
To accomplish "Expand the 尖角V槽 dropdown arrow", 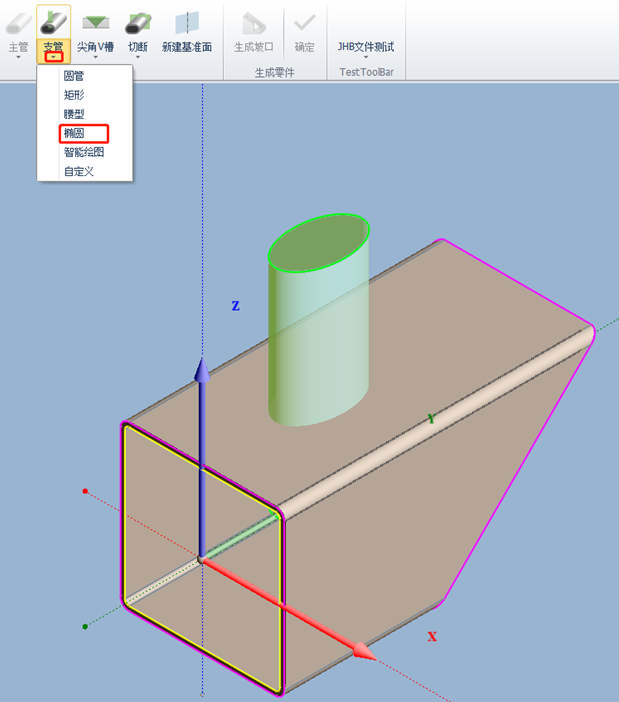I will [x=95, y=58].
